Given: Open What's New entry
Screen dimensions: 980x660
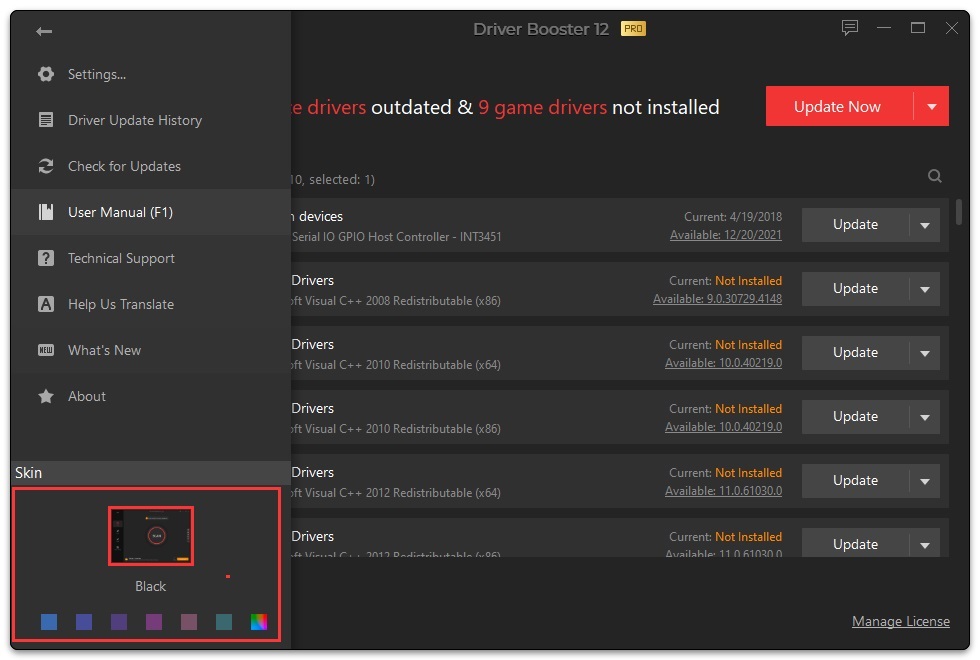Looking at the screenshot, I should (151, 350).
